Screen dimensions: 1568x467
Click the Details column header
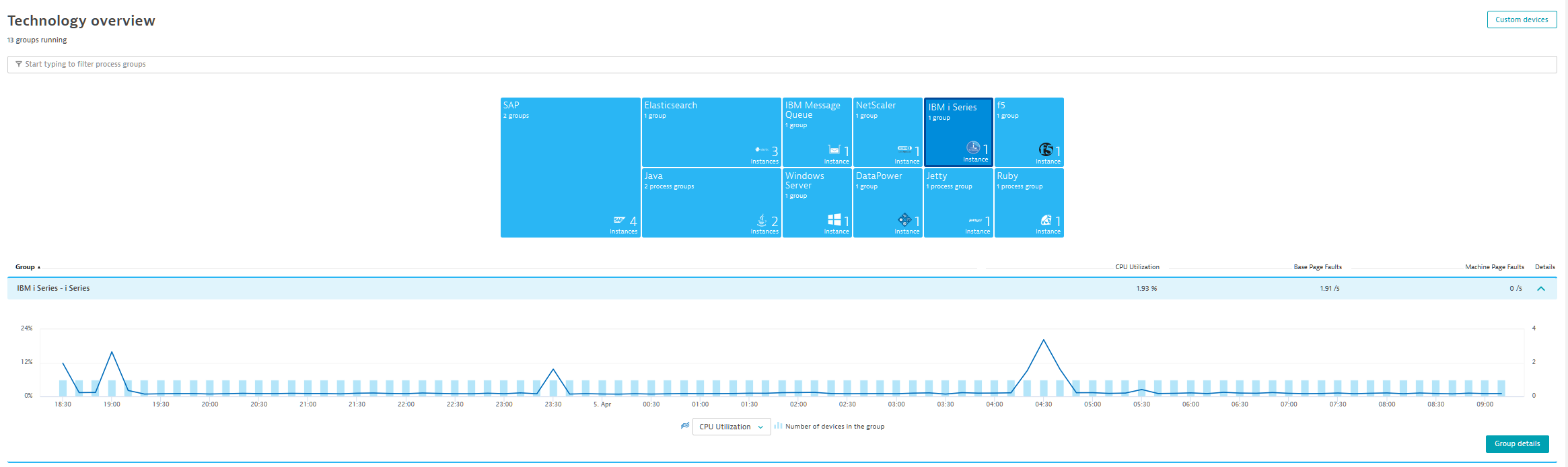pyautogui.click(x=1544, y=267)
